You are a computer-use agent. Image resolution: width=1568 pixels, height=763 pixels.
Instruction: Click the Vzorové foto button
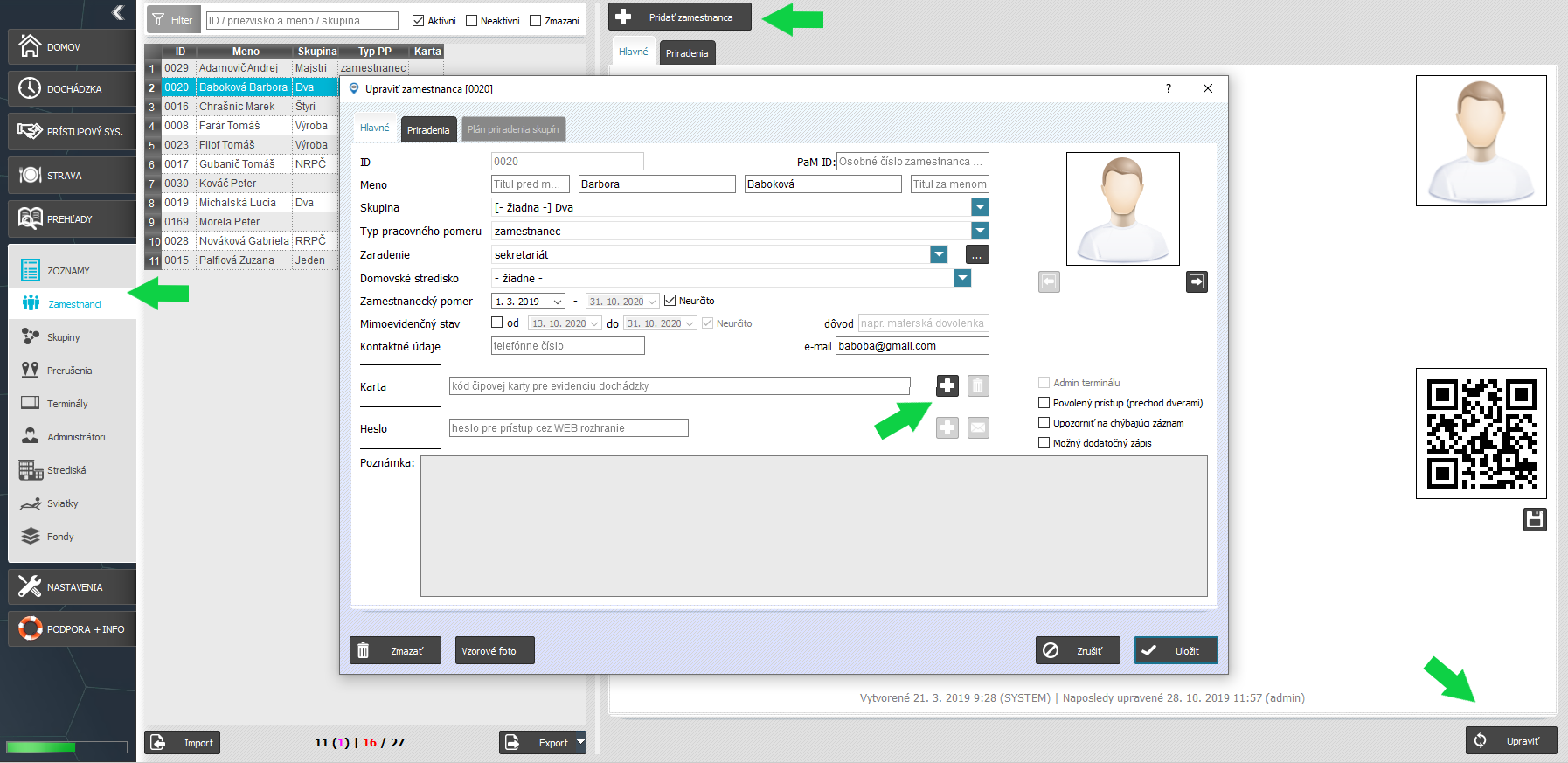point(495,650)
